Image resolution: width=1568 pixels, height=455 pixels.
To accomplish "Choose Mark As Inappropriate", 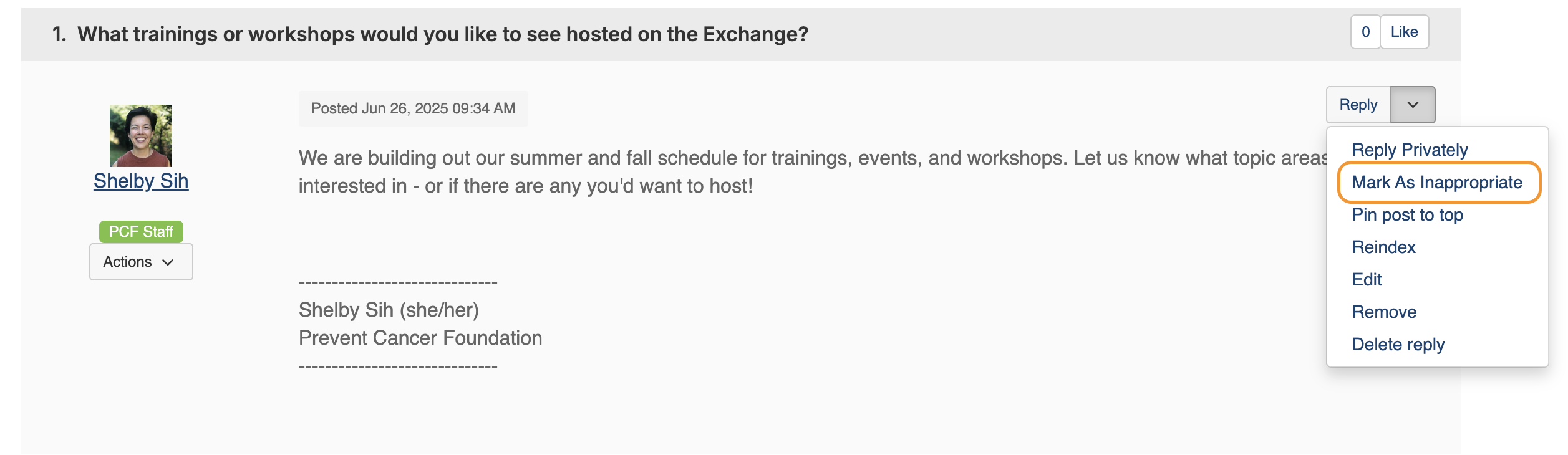I will (1437, 183).
